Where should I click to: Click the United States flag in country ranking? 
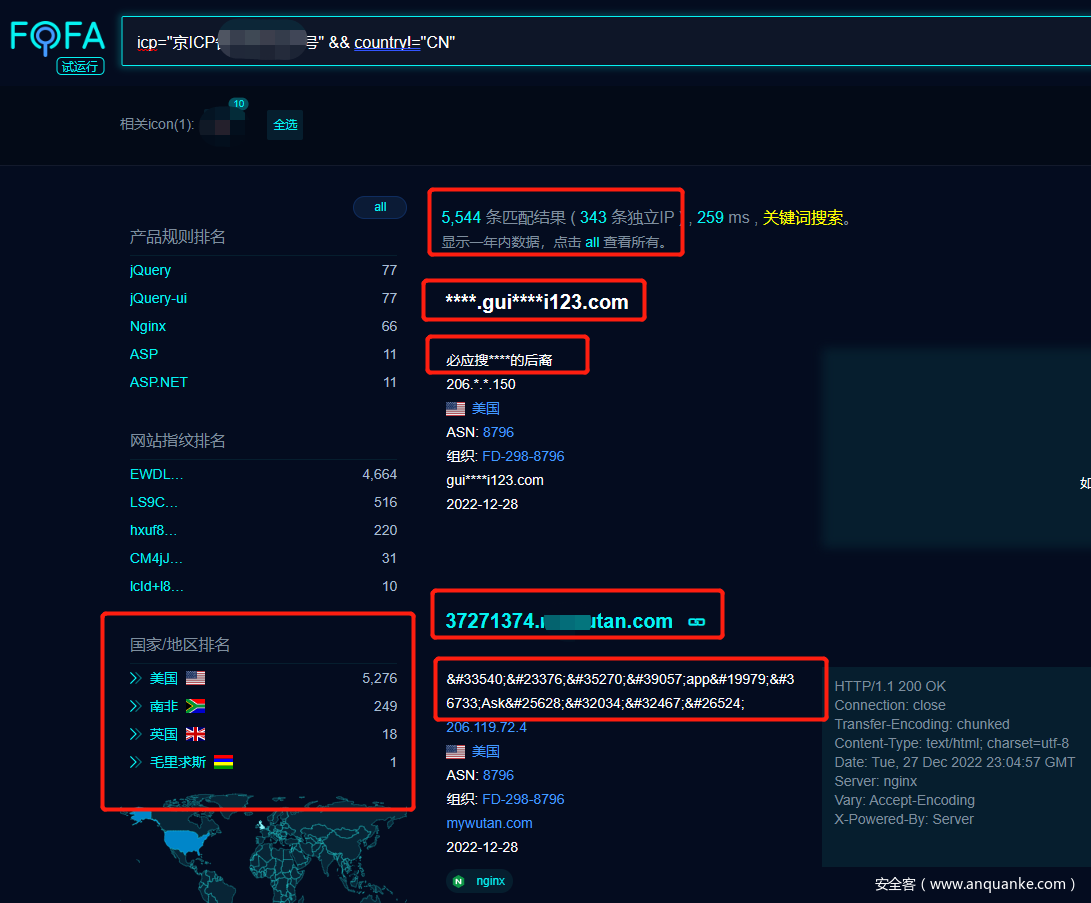click(195, 678)
